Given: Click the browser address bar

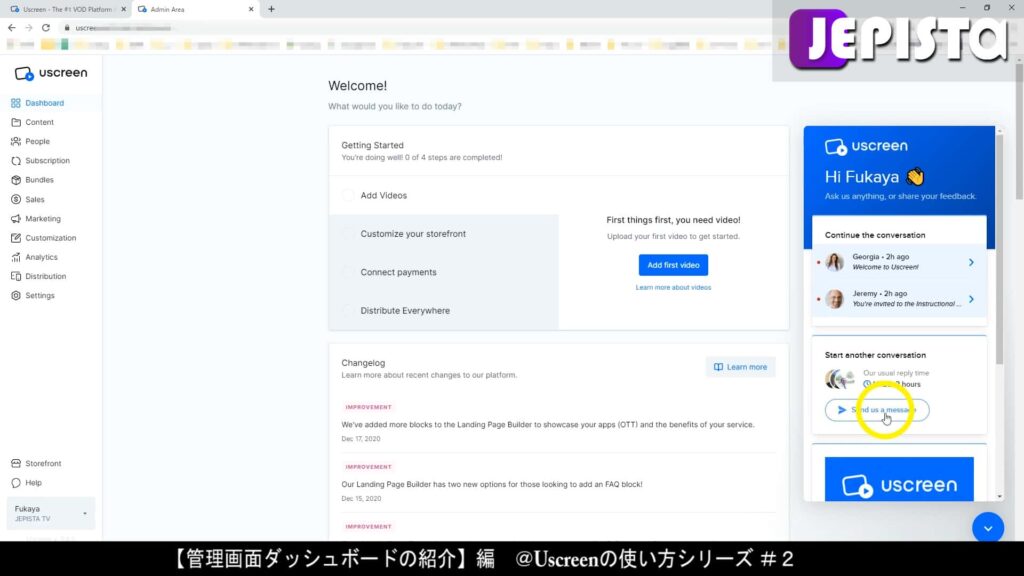Looking at the screenshot, I should 418,28.
